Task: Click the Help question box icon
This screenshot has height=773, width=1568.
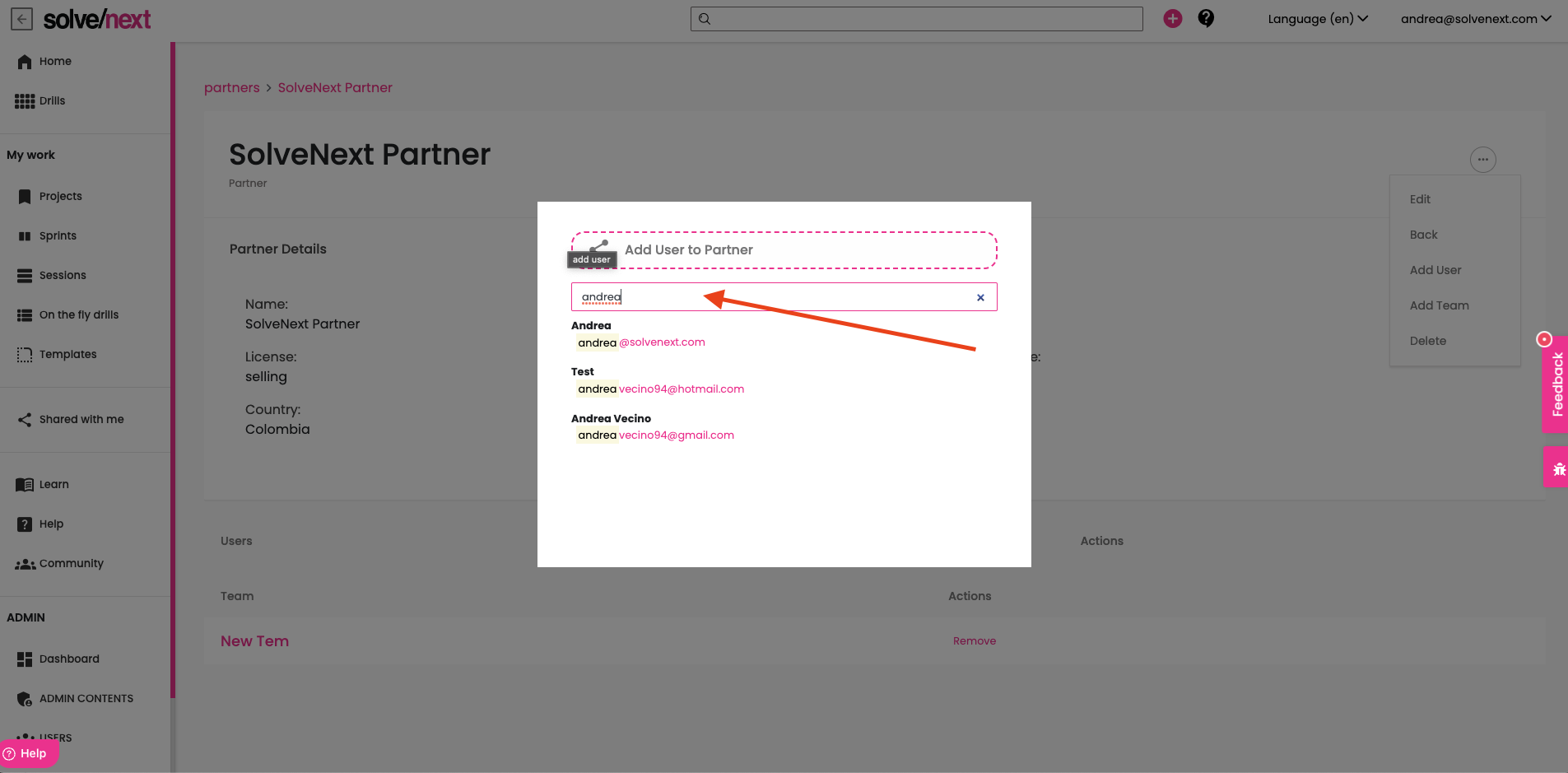Action: [25, 524]
